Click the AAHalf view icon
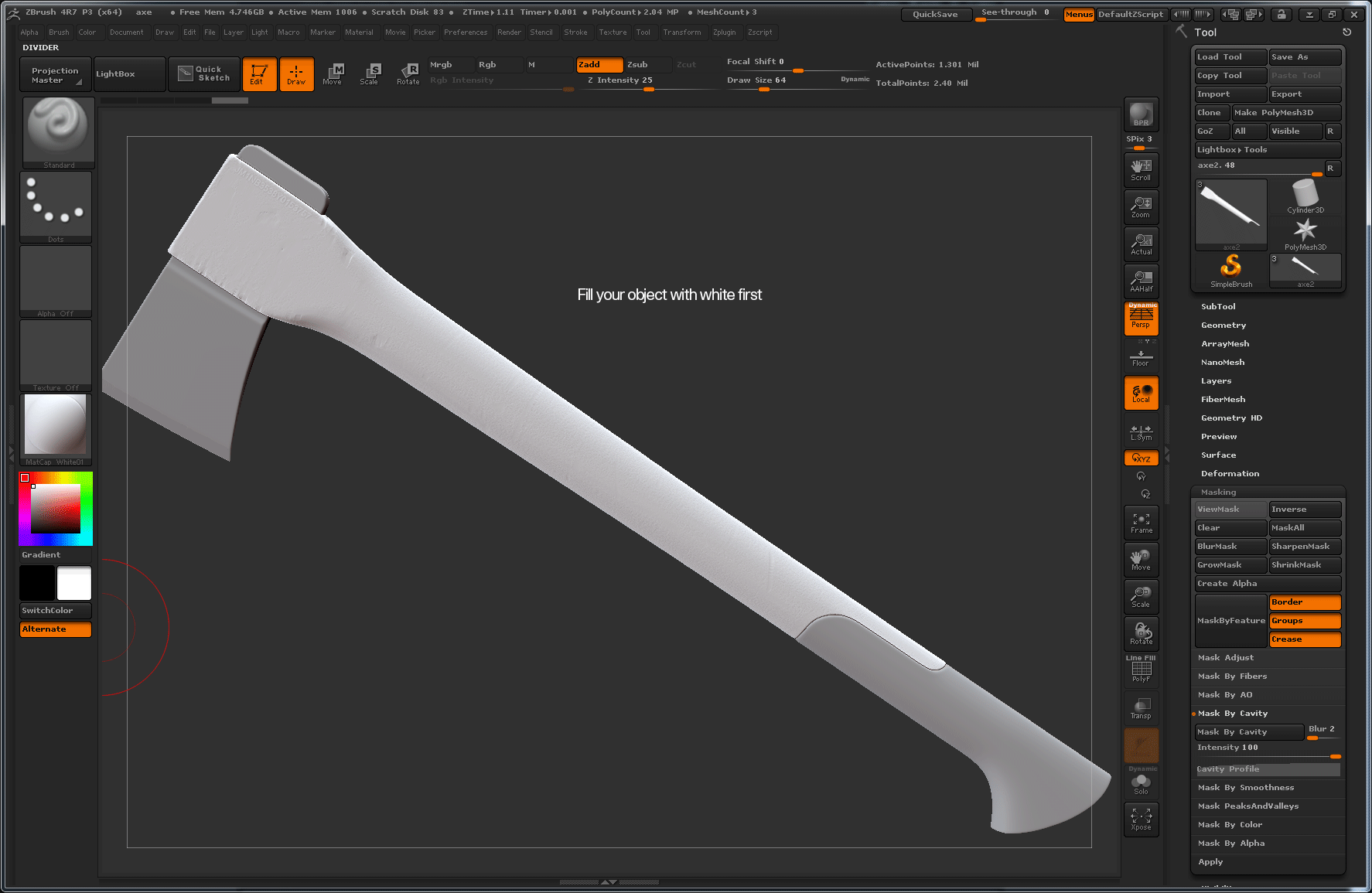The image size is (1372, 893). (x=1141, y=281)
